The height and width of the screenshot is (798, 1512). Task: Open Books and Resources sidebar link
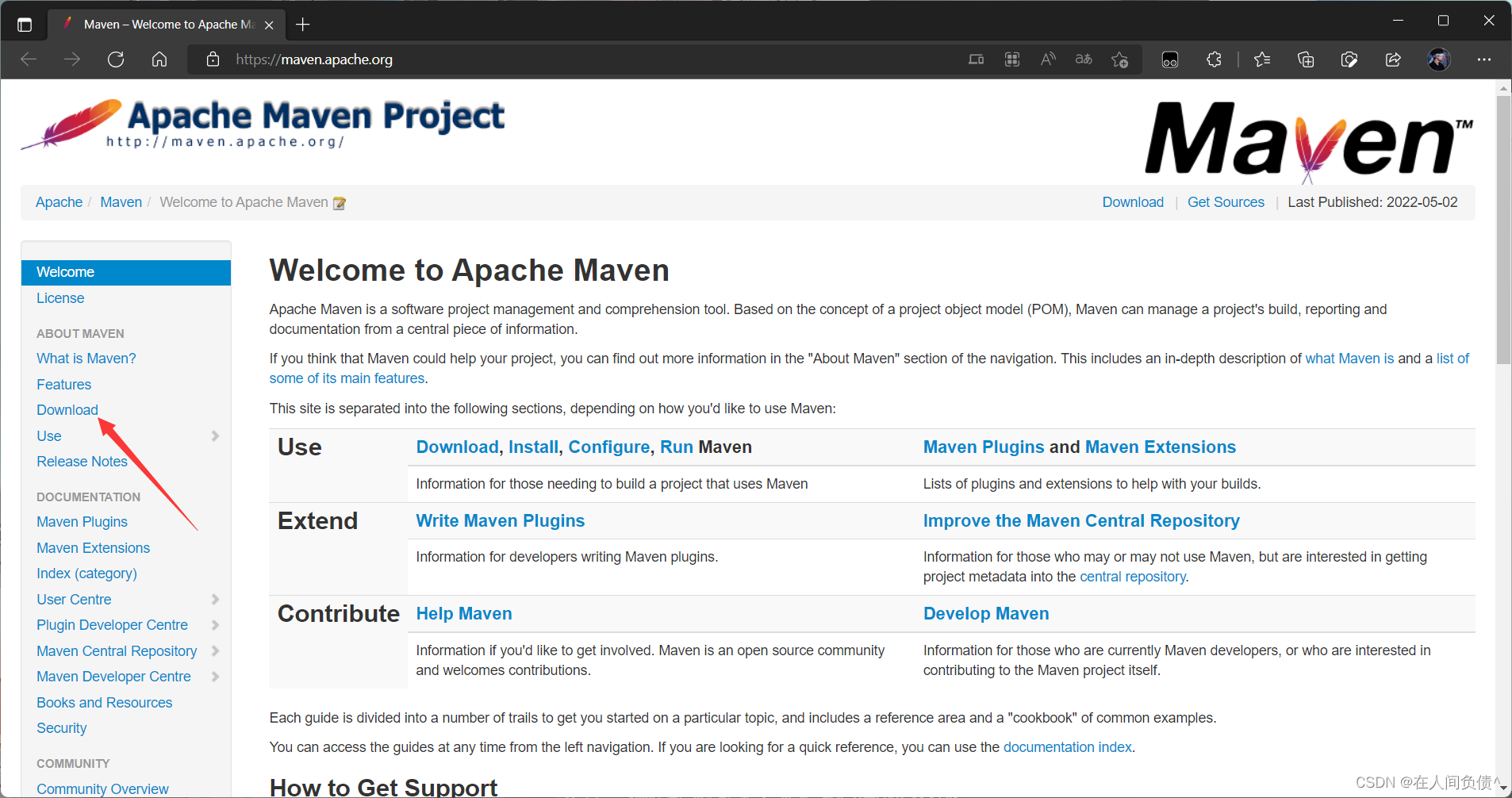[x=105, y=703]
